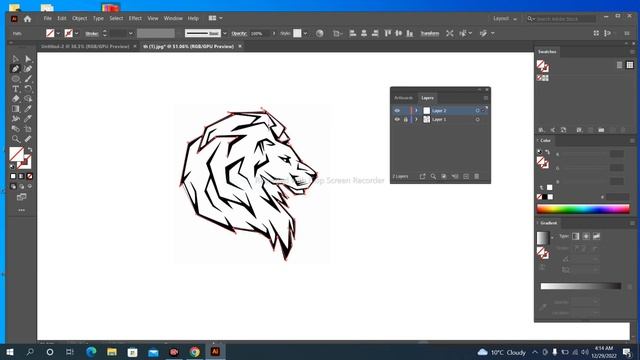640x360 pixels.
Task: Hide Layer 1 with eye icon
Action: coord(397,120)
